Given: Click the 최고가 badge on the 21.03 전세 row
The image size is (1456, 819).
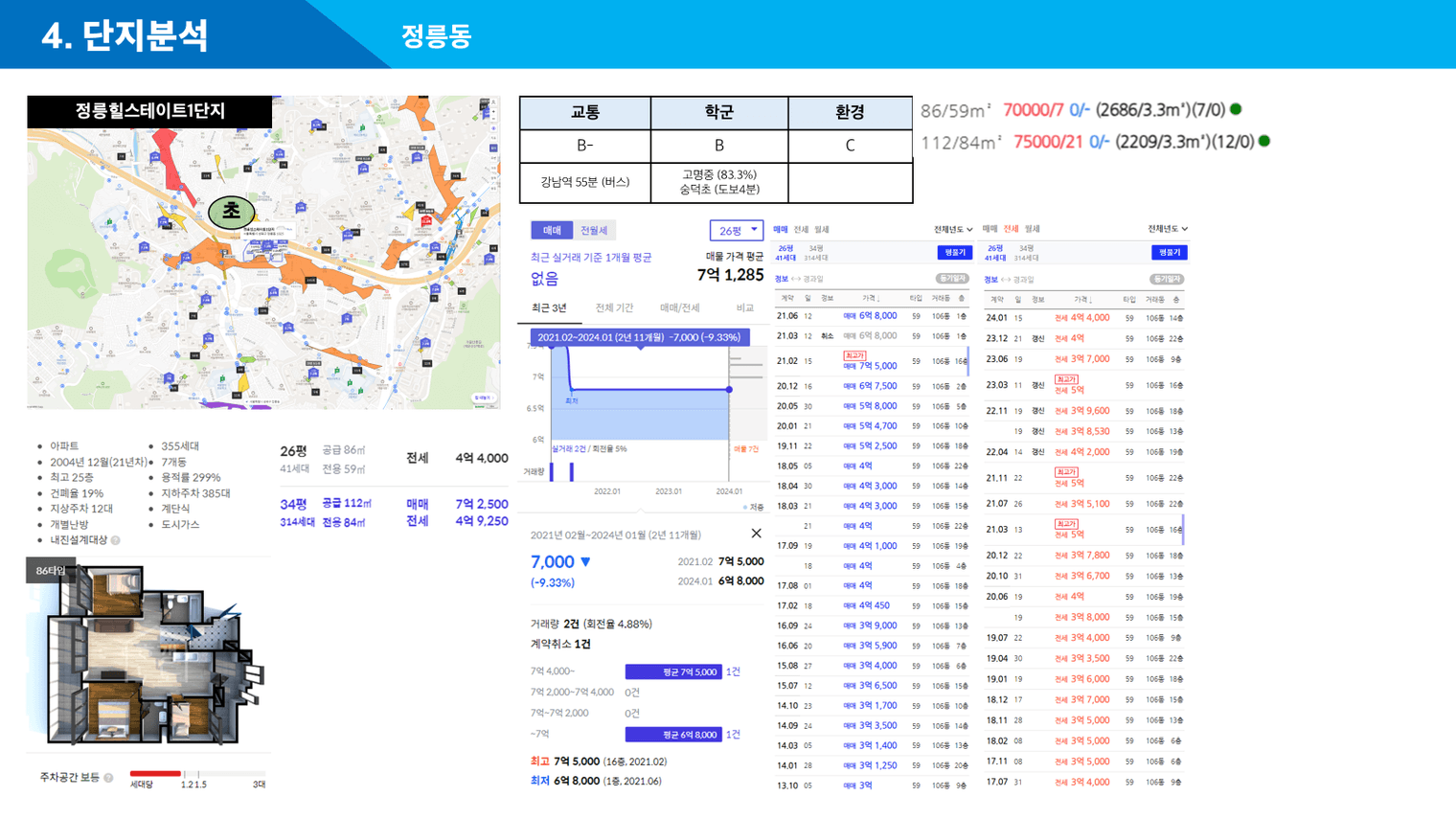Looking at the screenshot, I should pos(1066,524).
